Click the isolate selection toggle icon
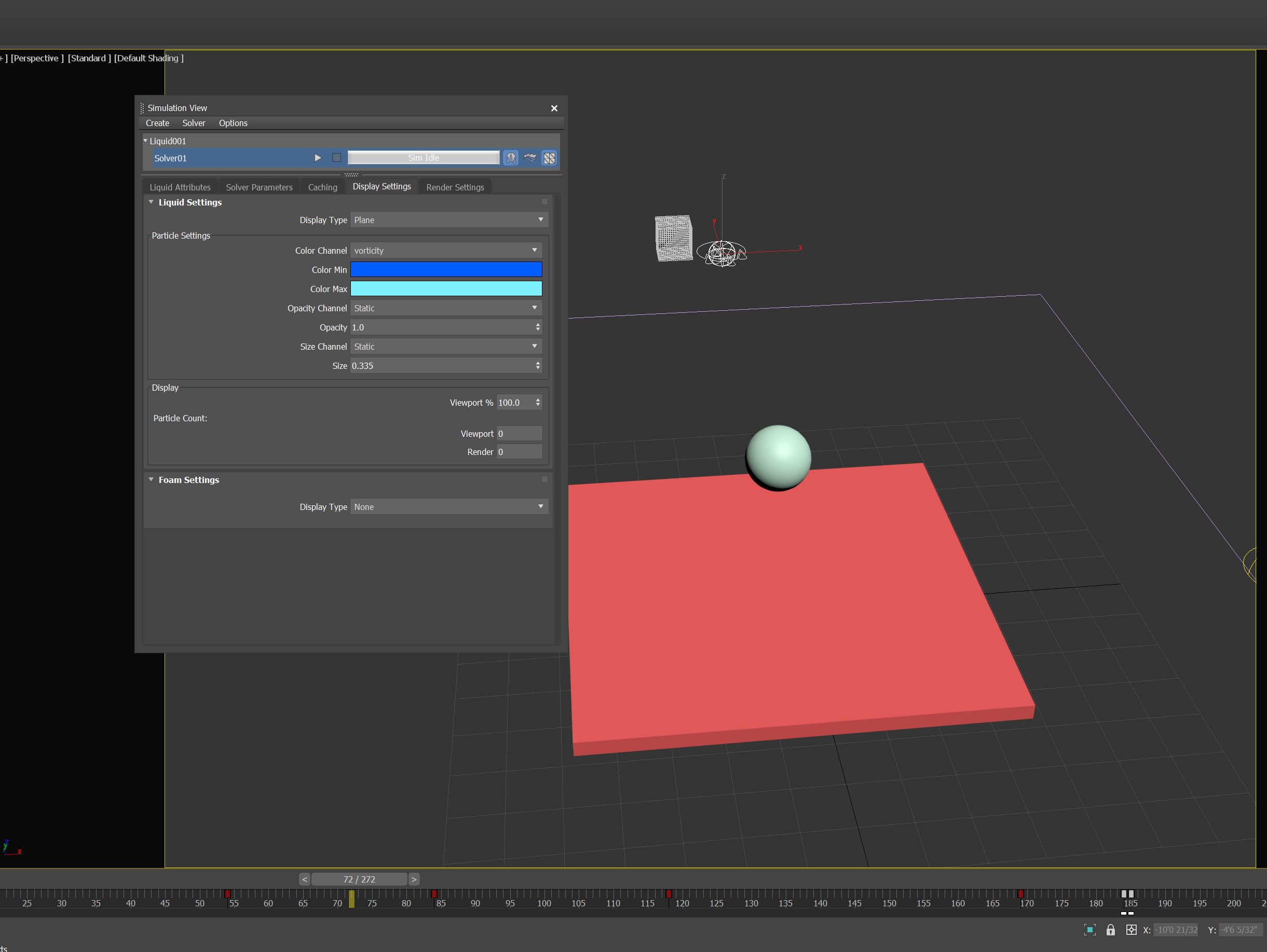 pos(1090,930)
